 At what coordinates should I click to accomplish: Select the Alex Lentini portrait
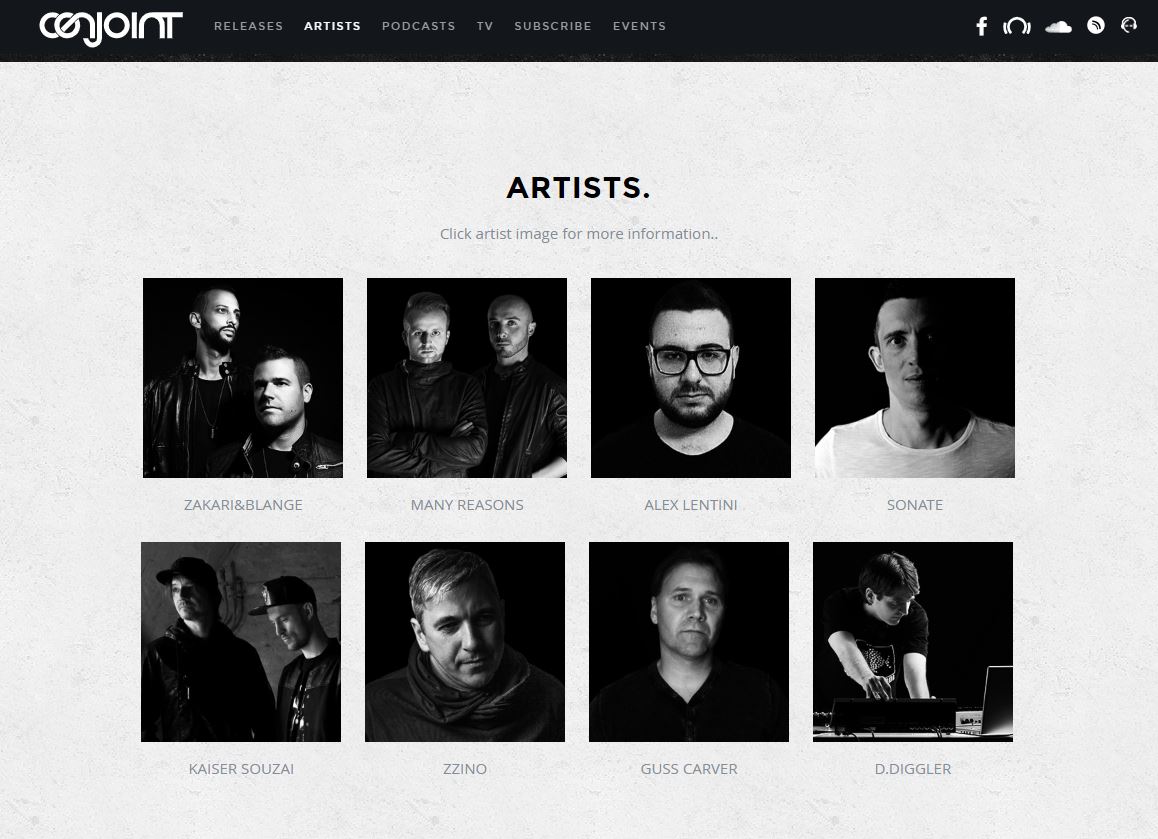tap(691, 378)
